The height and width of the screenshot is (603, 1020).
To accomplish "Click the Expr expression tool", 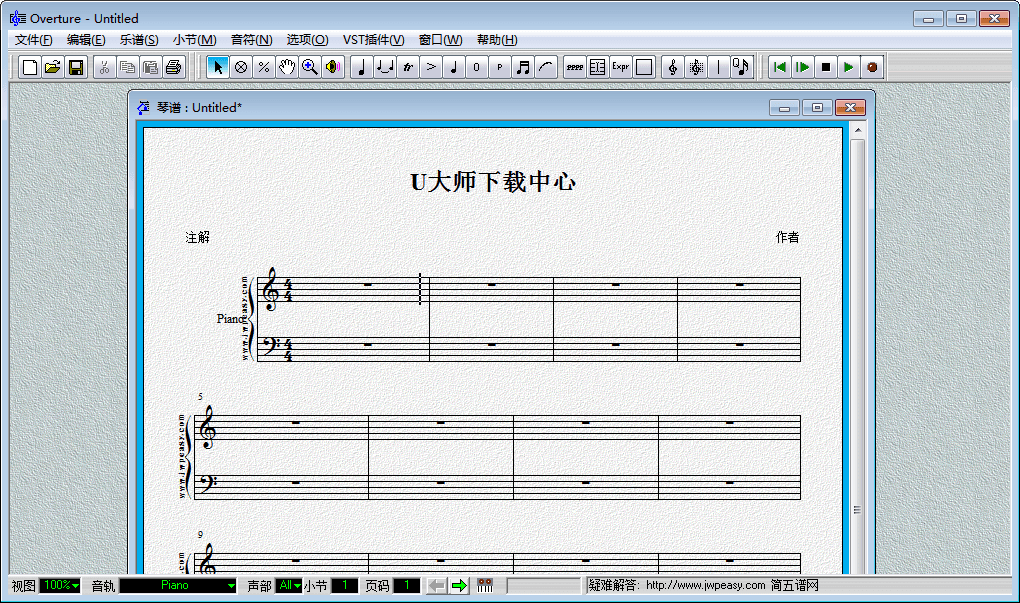I will click(x=621, y=67).
